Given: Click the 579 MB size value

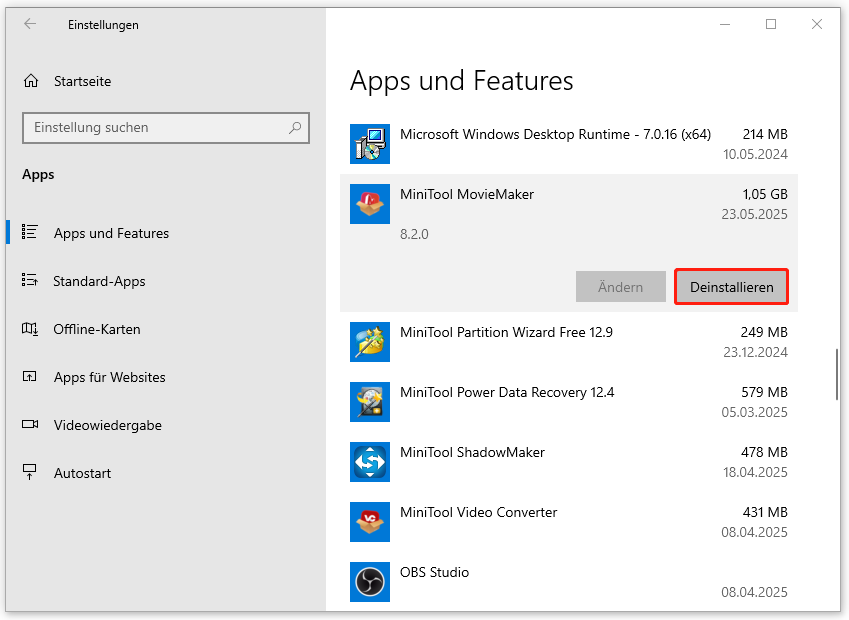Looking at the screenshot, I should point(765,392).
